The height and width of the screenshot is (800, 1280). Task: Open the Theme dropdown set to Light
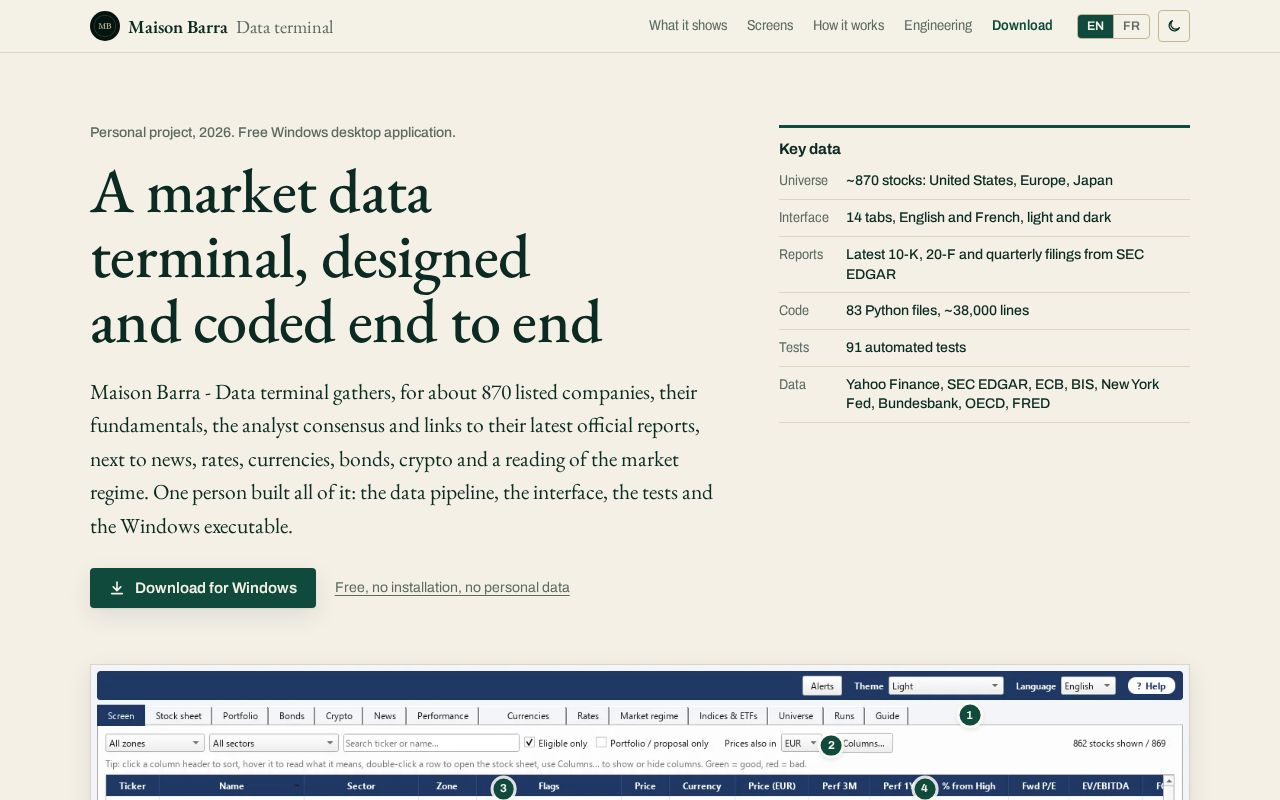(946, 686)
